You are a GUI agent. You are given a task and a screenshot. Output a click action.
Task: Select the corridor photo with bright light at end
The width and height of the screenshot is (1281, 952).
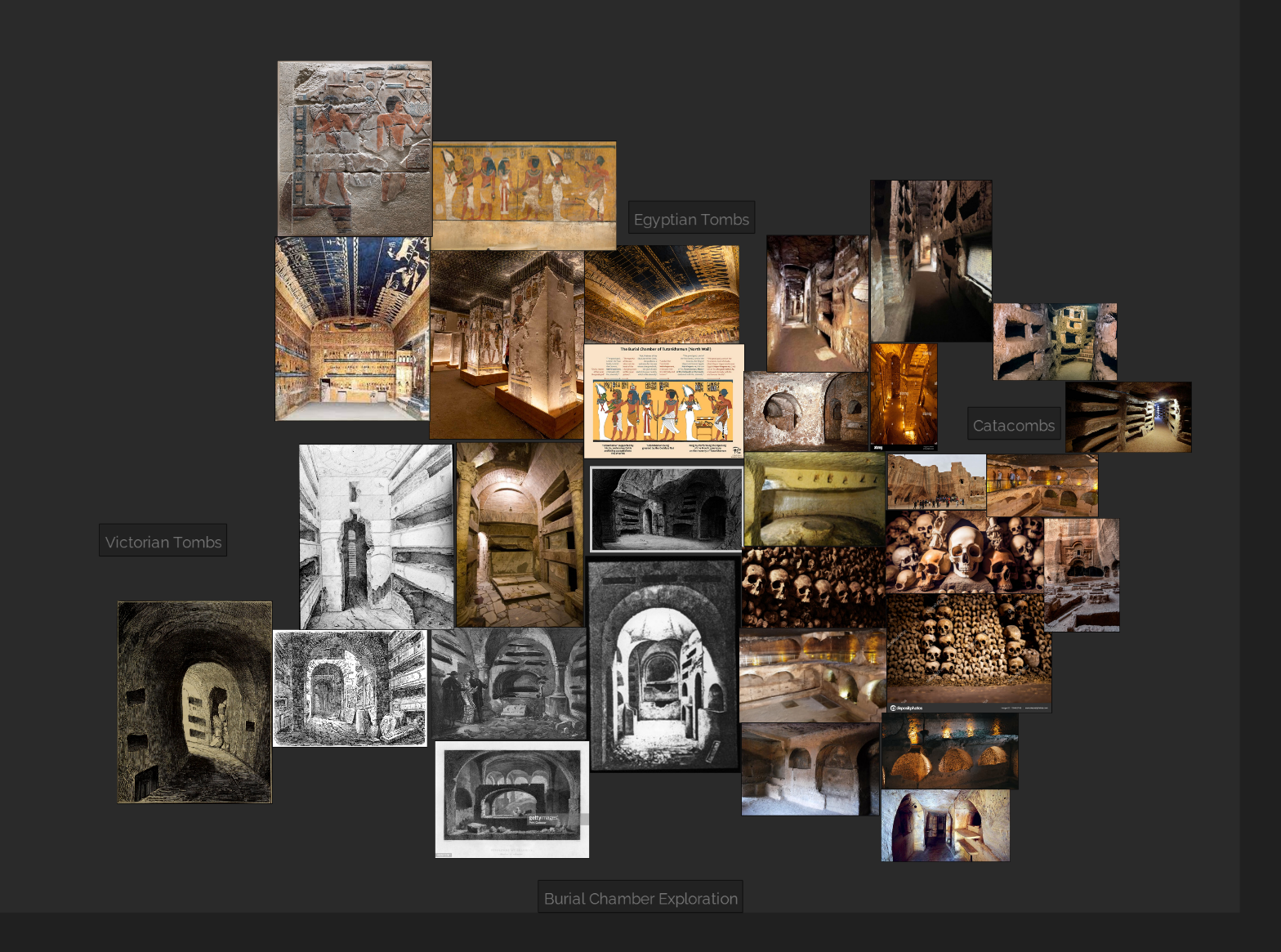click(1128, 417)
